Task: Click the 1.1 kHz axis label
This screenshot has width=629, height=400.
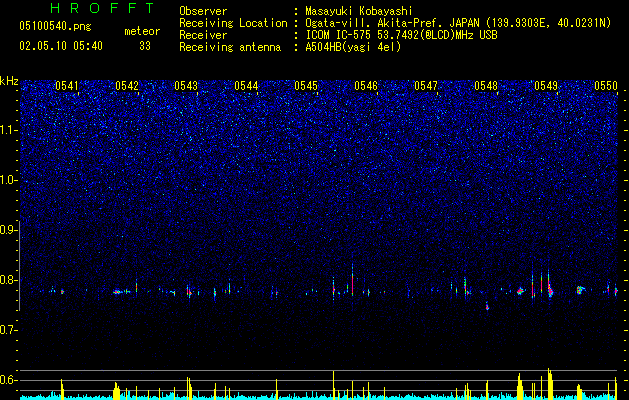Action: point(8,130)
